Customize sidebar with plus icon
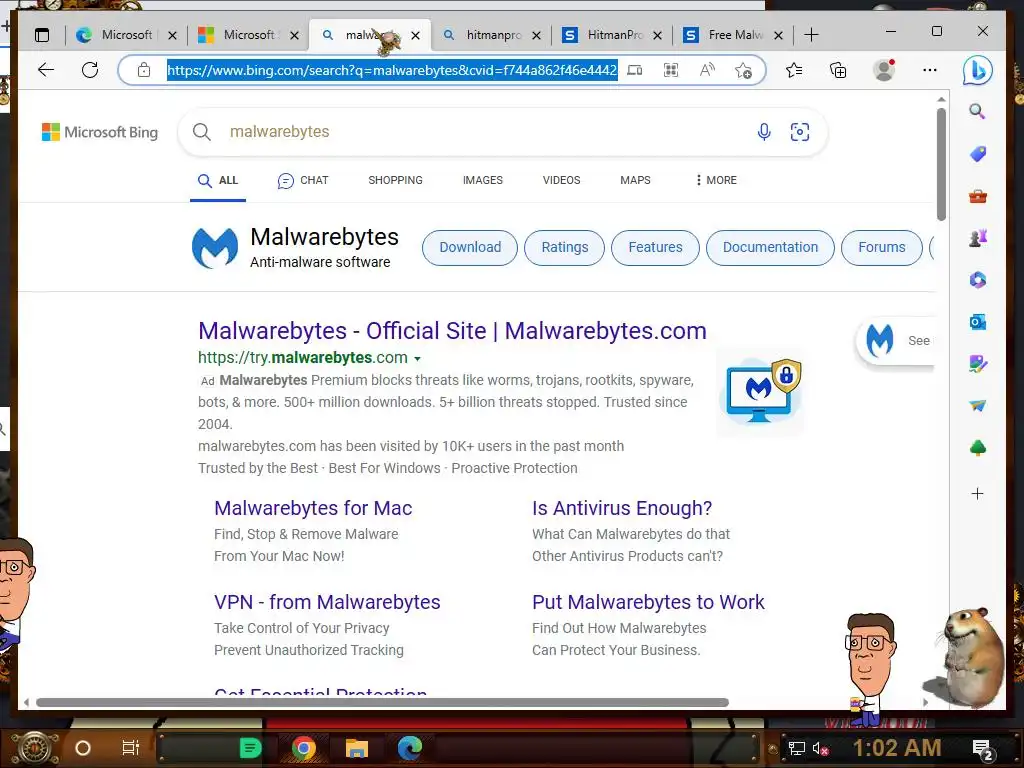Viewport: 1024px width, 768px height. (978, 494)
